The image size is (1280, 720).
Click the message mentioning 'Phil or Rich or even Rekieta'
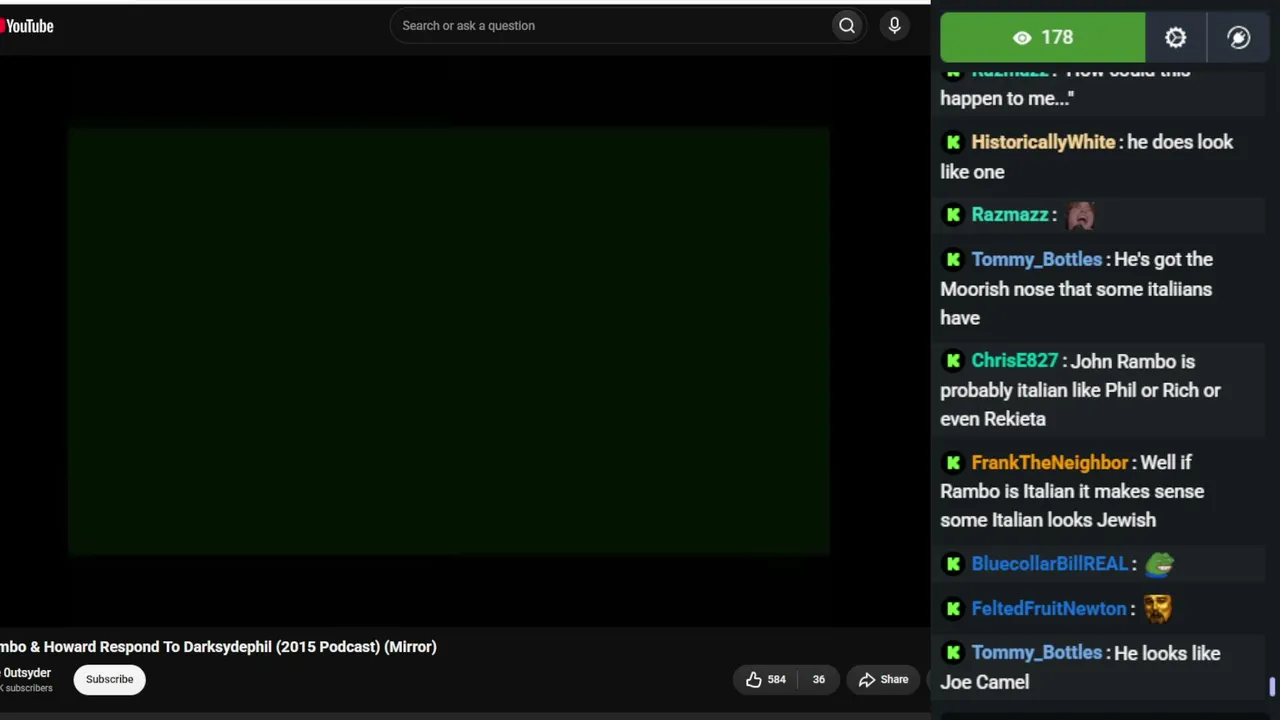pos(1080,390)
